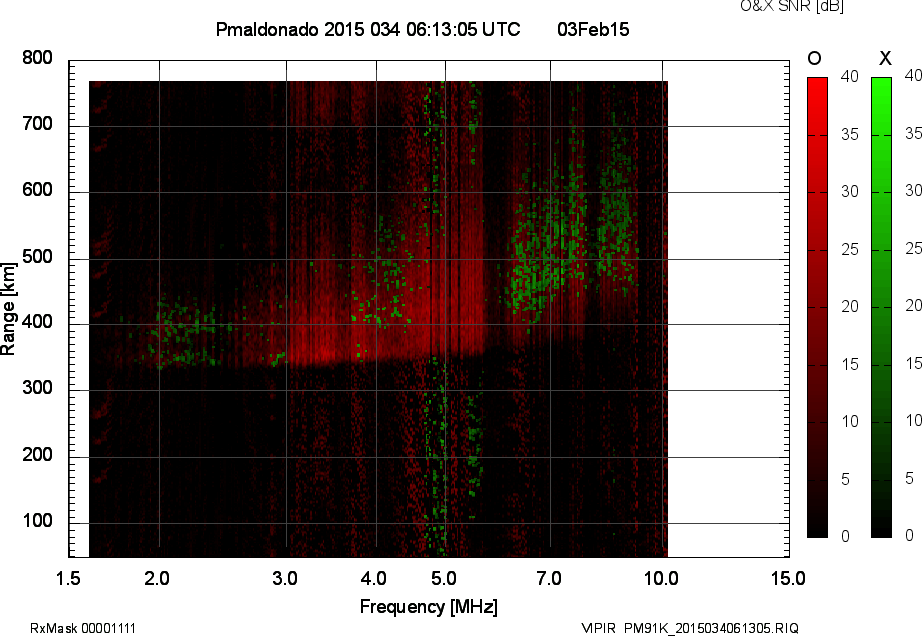The height and width of the screenshot is (636, 922).
Task: Click the 1.5 tick label on frequency axis
Action: [68, 579]
